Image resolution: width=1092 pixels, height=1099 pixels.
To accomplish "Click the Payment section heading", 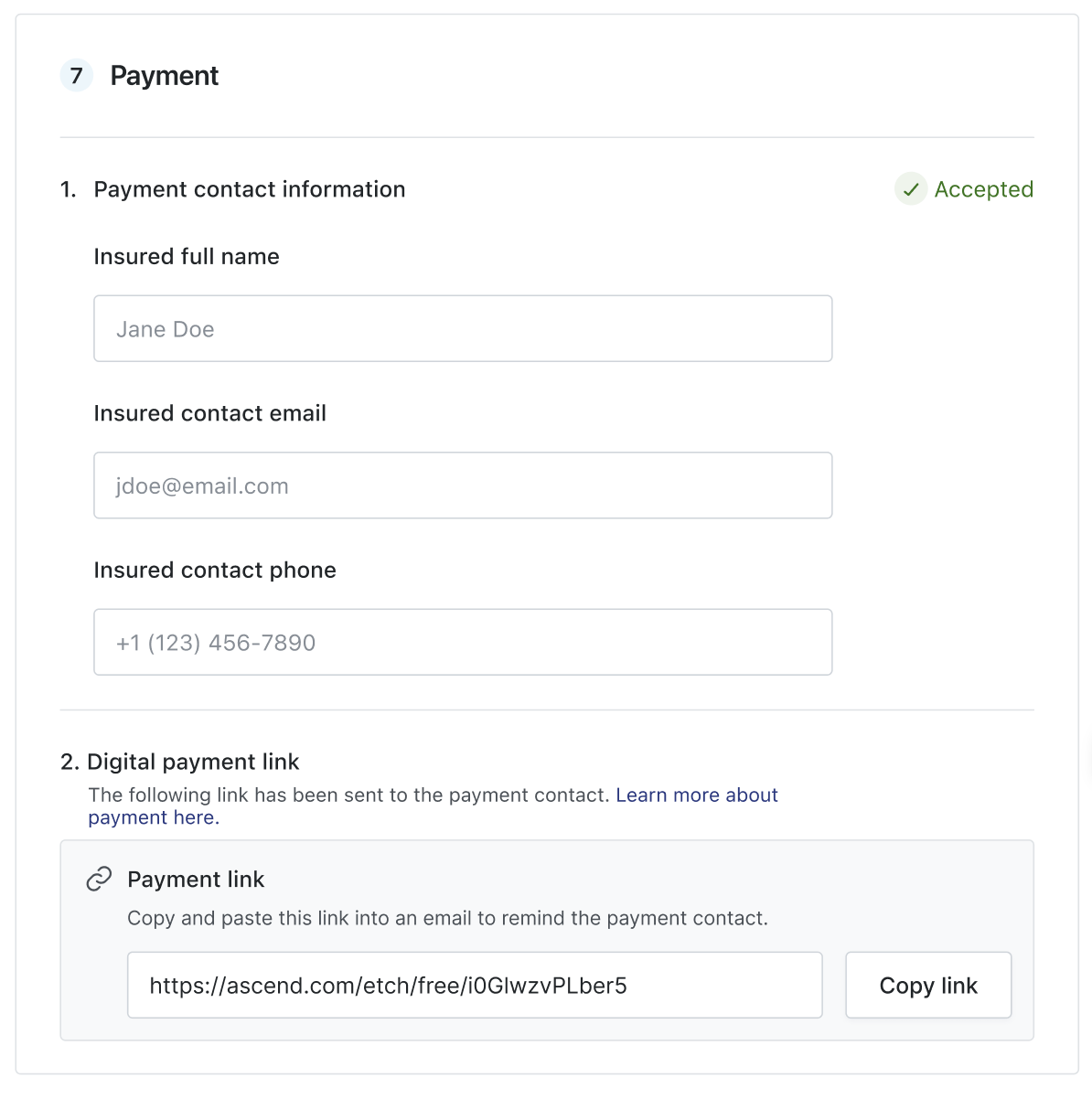I will [164, 76].
